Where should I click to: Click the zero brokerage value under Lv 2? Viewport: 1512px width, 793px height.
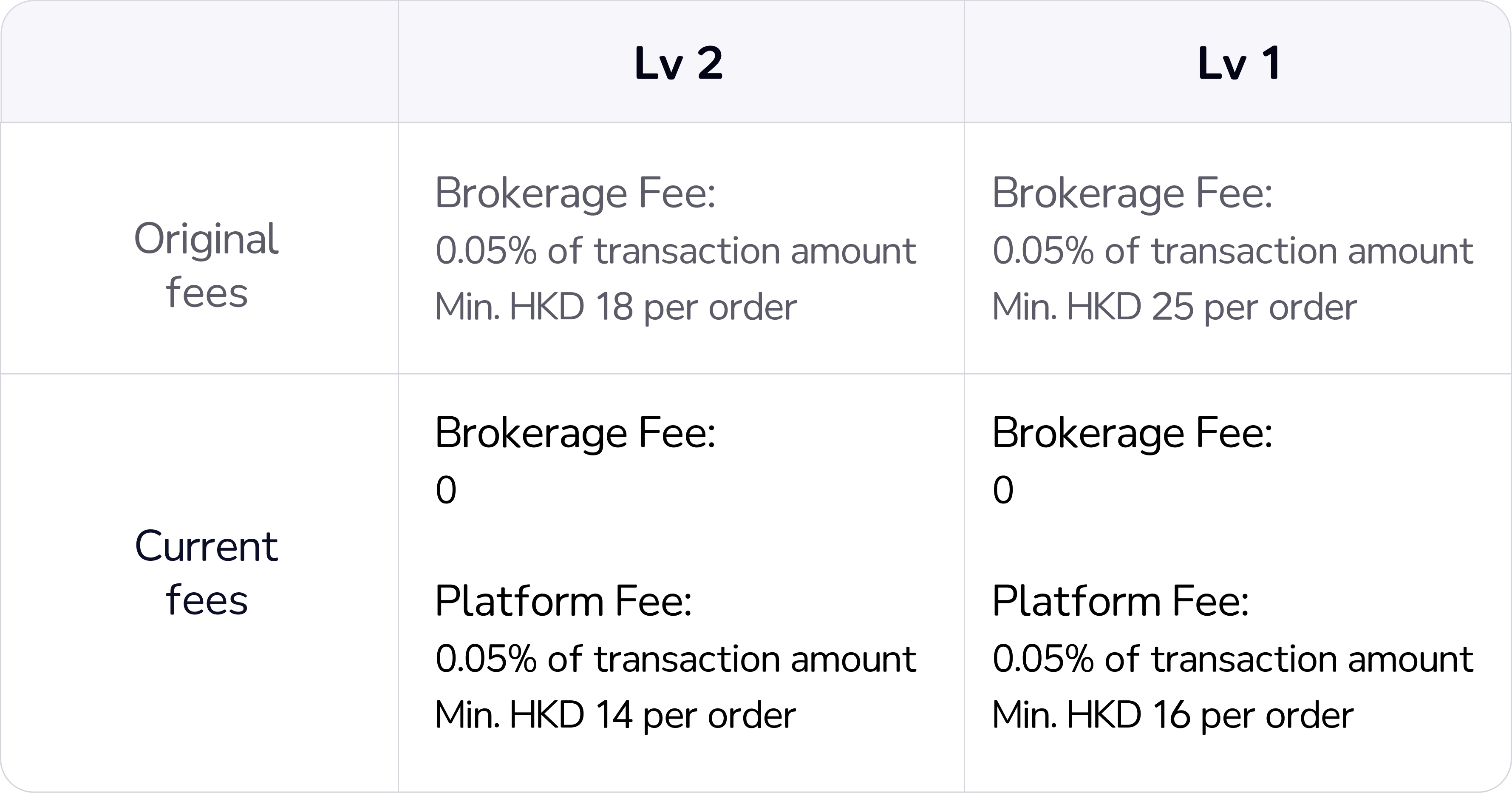446,490
